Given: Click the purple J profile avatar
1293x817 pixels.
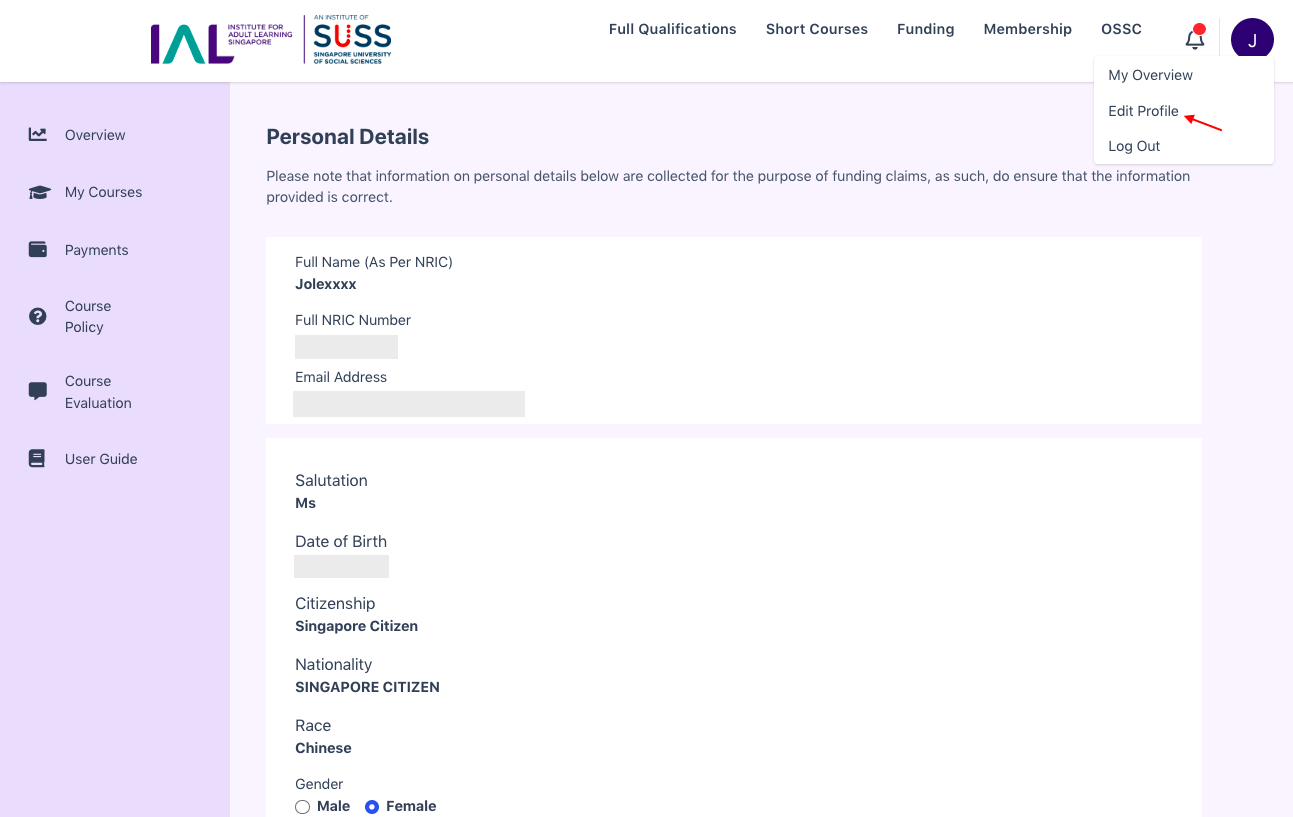Looking at the screenshot, I should point(1252,39).
